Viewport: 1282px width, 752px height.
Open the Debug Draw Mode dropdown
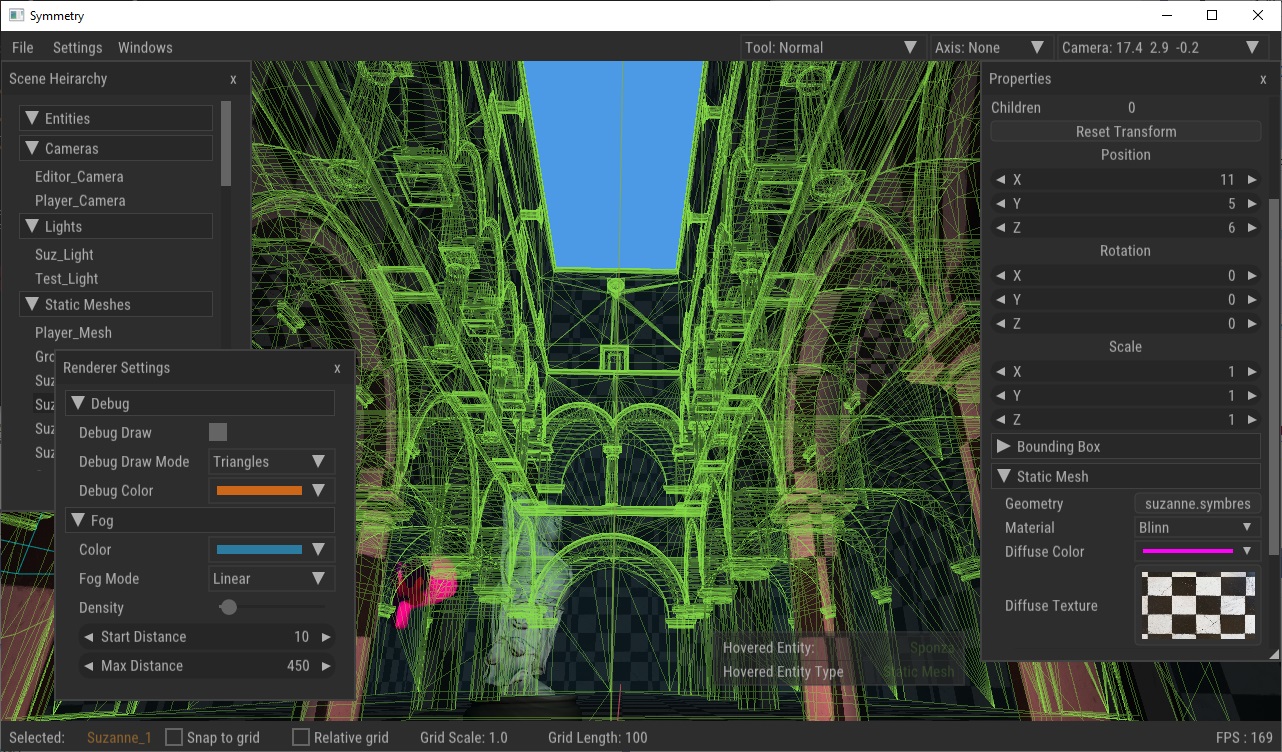click(271, 461)
